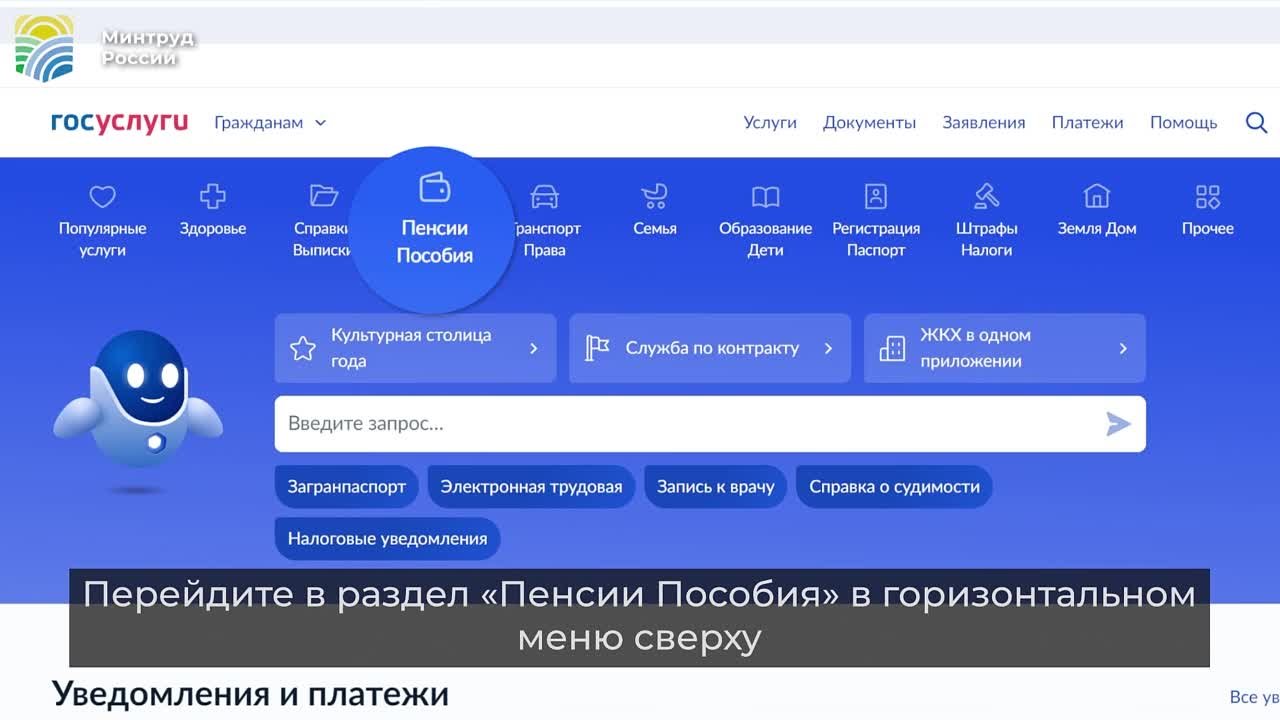Click the building icon on ЖКХ card

click(892, 348)
